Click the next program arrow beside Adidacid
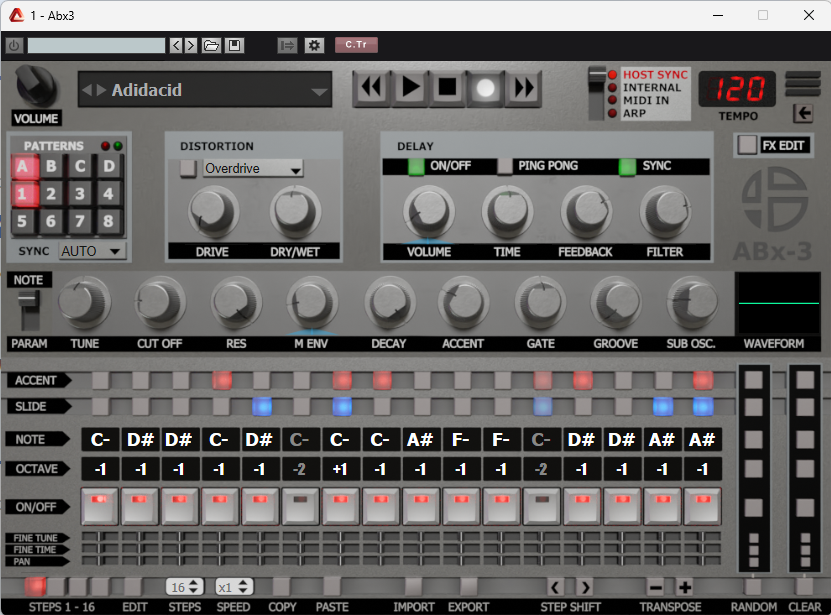 coord(101,90)
